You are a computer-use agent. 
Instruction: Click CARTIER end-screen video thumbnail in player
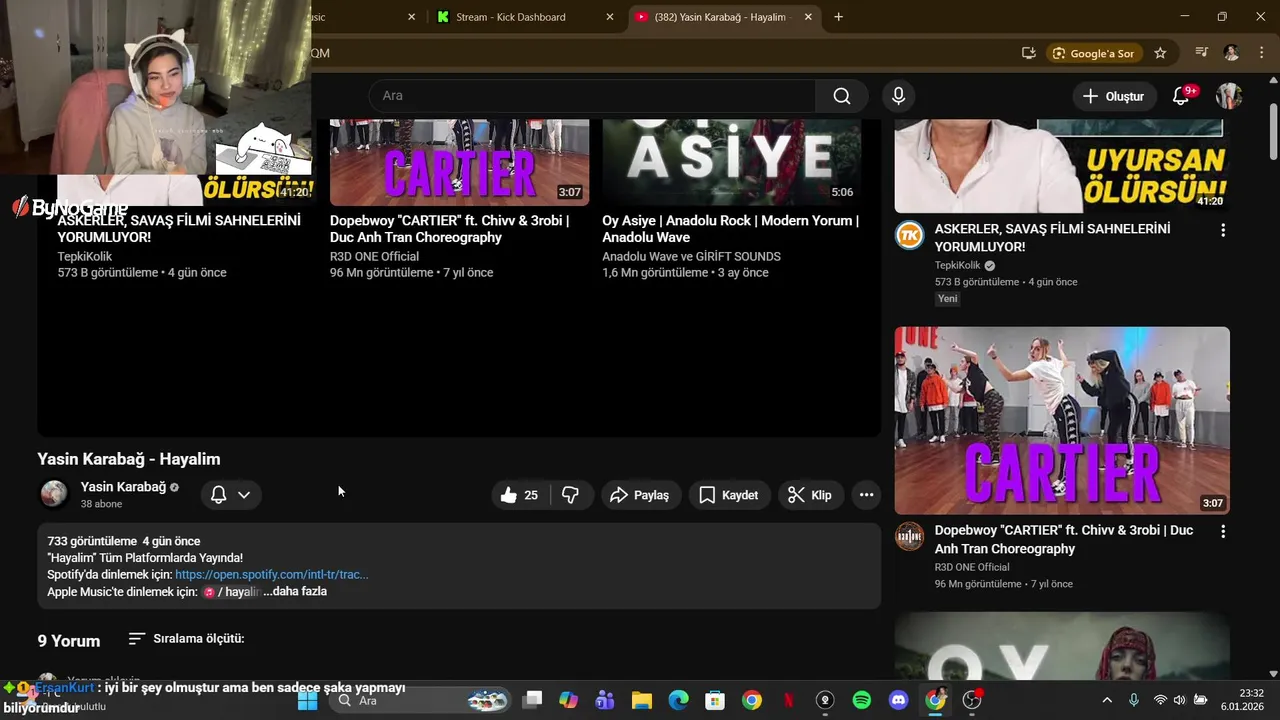(x=459, y=162)
